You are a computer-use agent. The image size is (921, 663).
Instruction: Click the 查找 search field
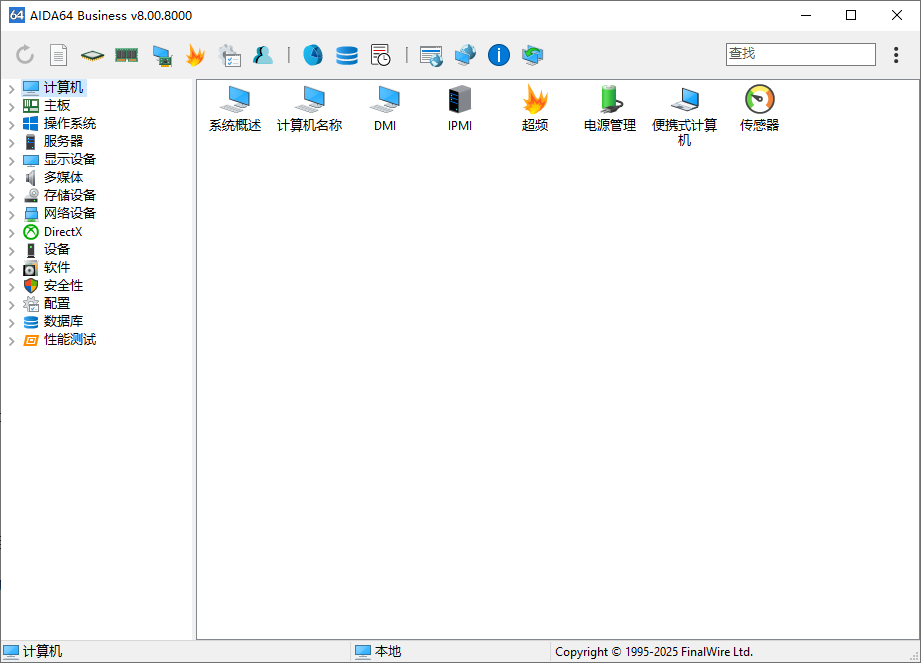[x=800, y=54]
